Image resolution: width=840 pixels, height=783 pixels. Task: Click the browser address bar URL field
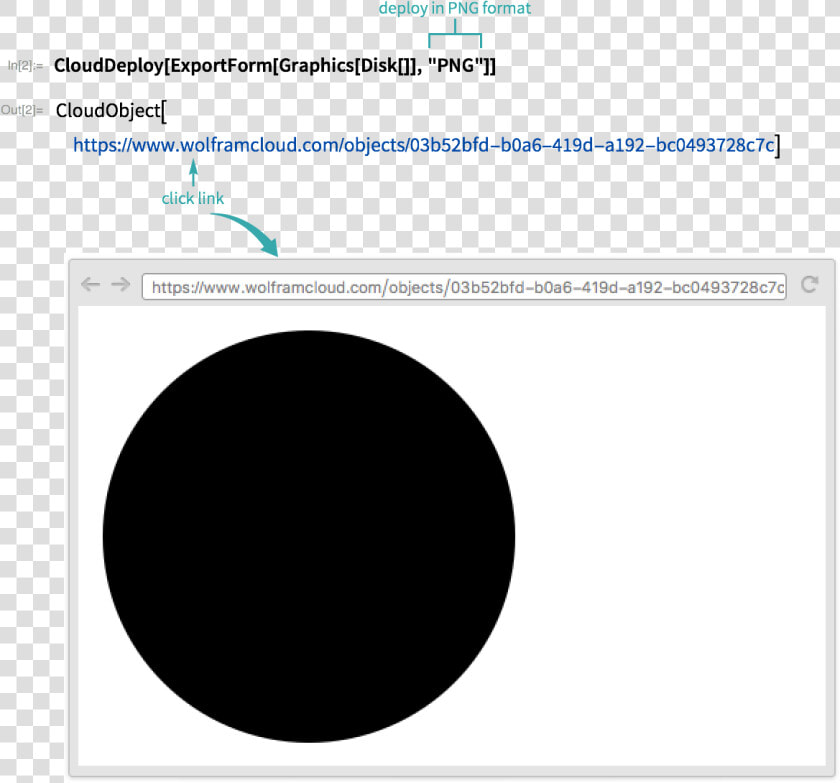464,287
